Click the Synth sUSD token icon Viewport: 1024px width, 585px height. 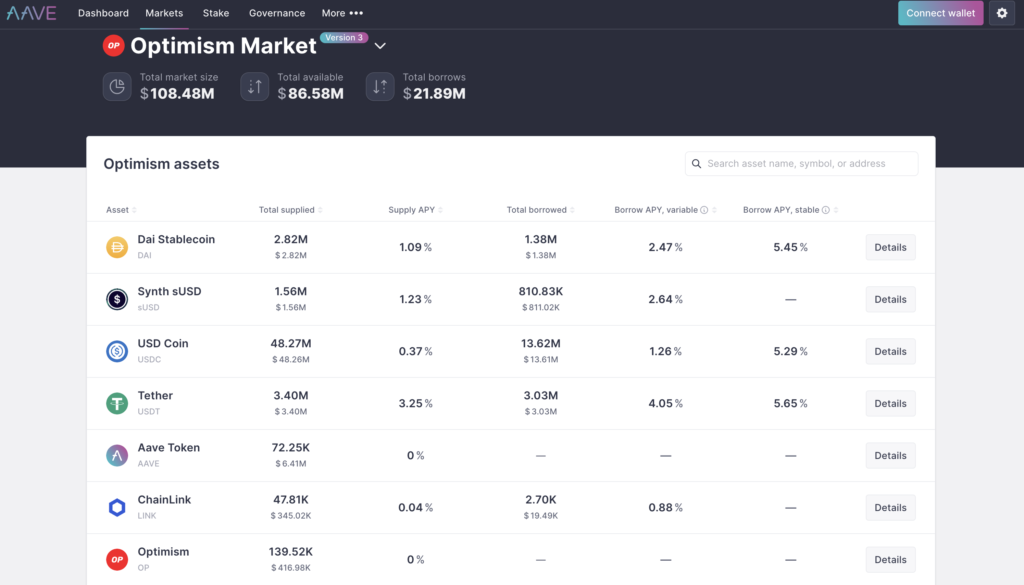click(117, 299)
